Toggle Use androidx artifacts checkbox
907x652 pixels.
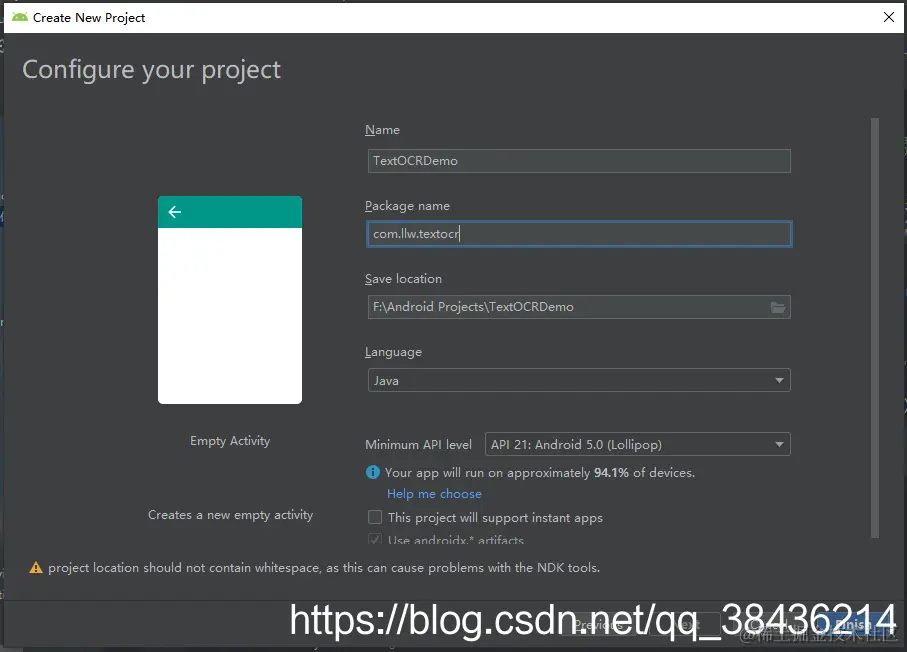[375, 540]
